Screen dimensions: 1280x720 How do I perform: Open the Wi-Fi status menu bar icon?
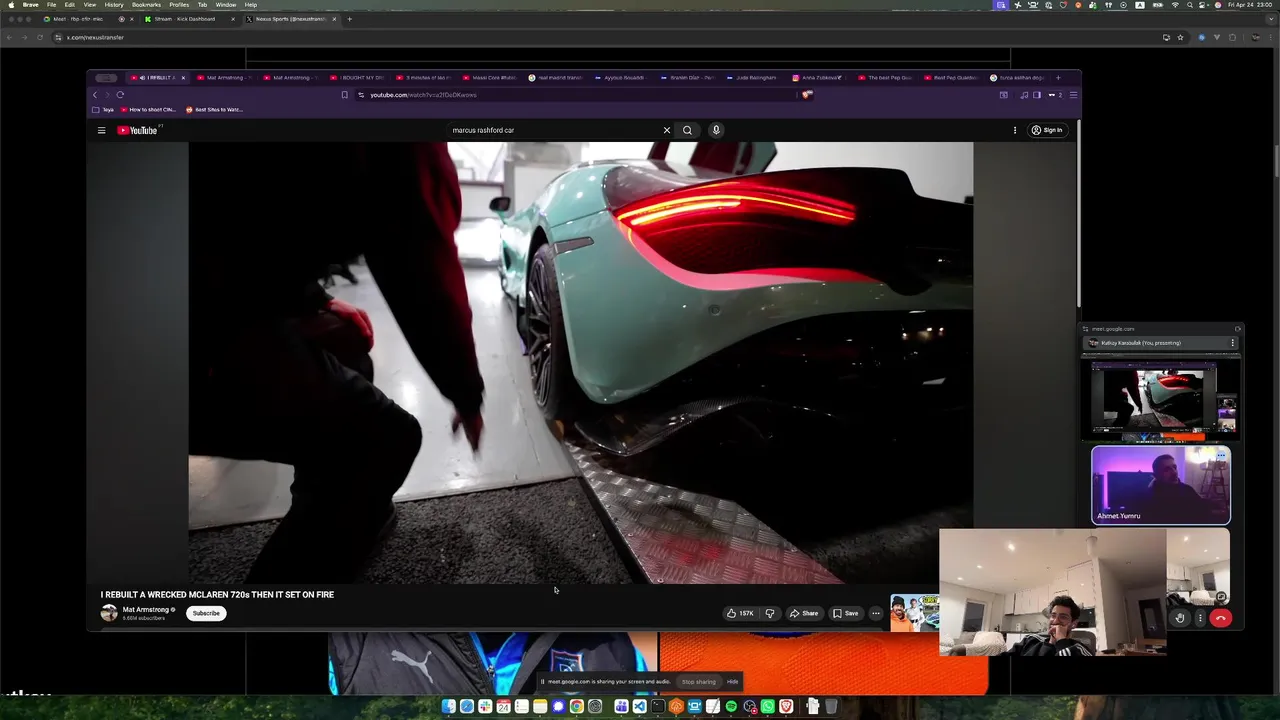pyautogui.click(x=1174, y=5)
